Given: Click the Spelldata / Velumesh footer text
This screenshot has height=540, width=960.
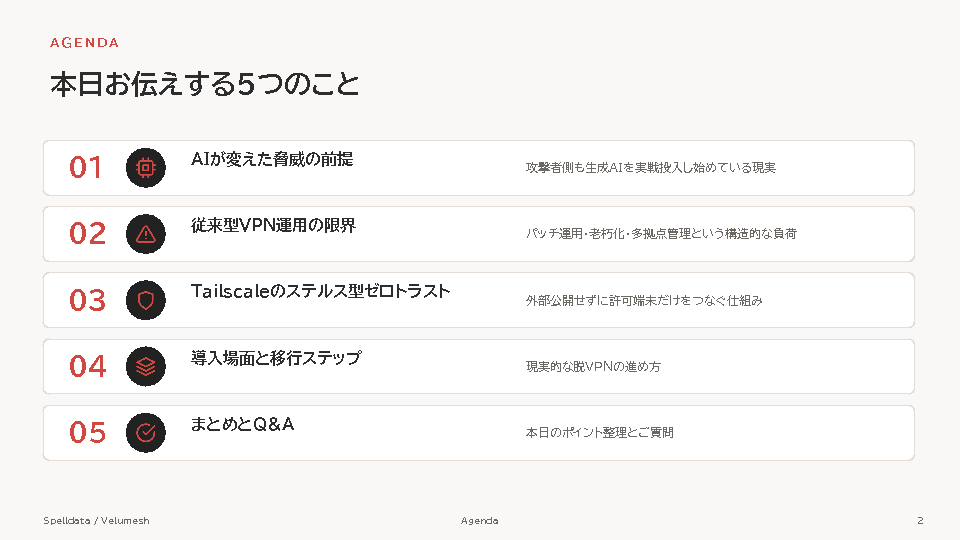Looking at the screenshot, I should (96, 520).
